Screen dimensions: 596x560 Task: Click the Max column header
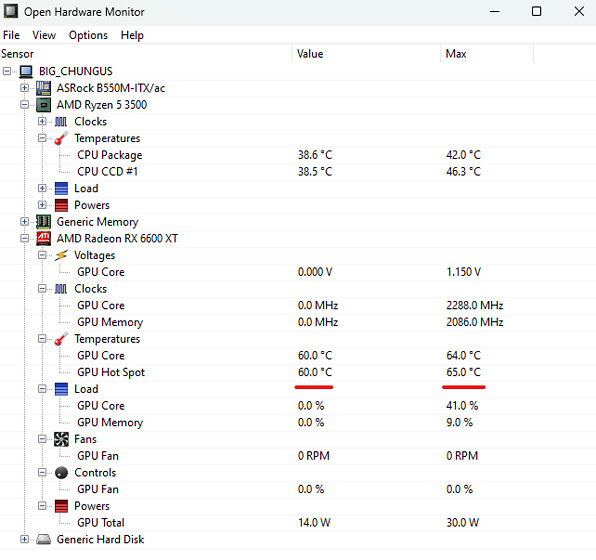(487, 54)
